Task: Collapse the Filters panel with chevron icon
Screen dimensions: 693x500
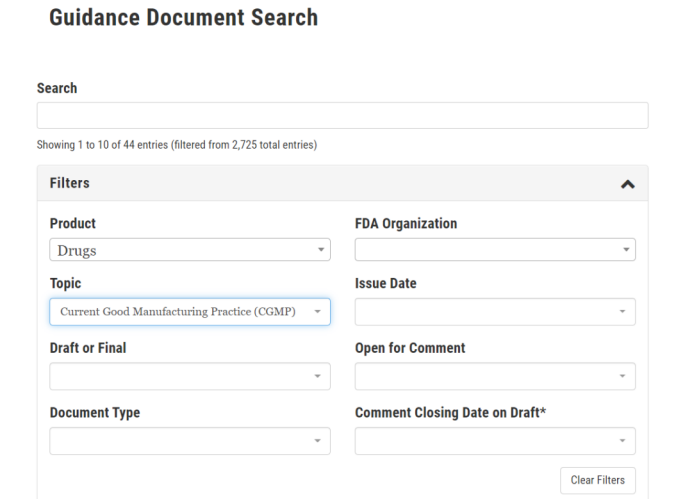Action: [627, 184]
